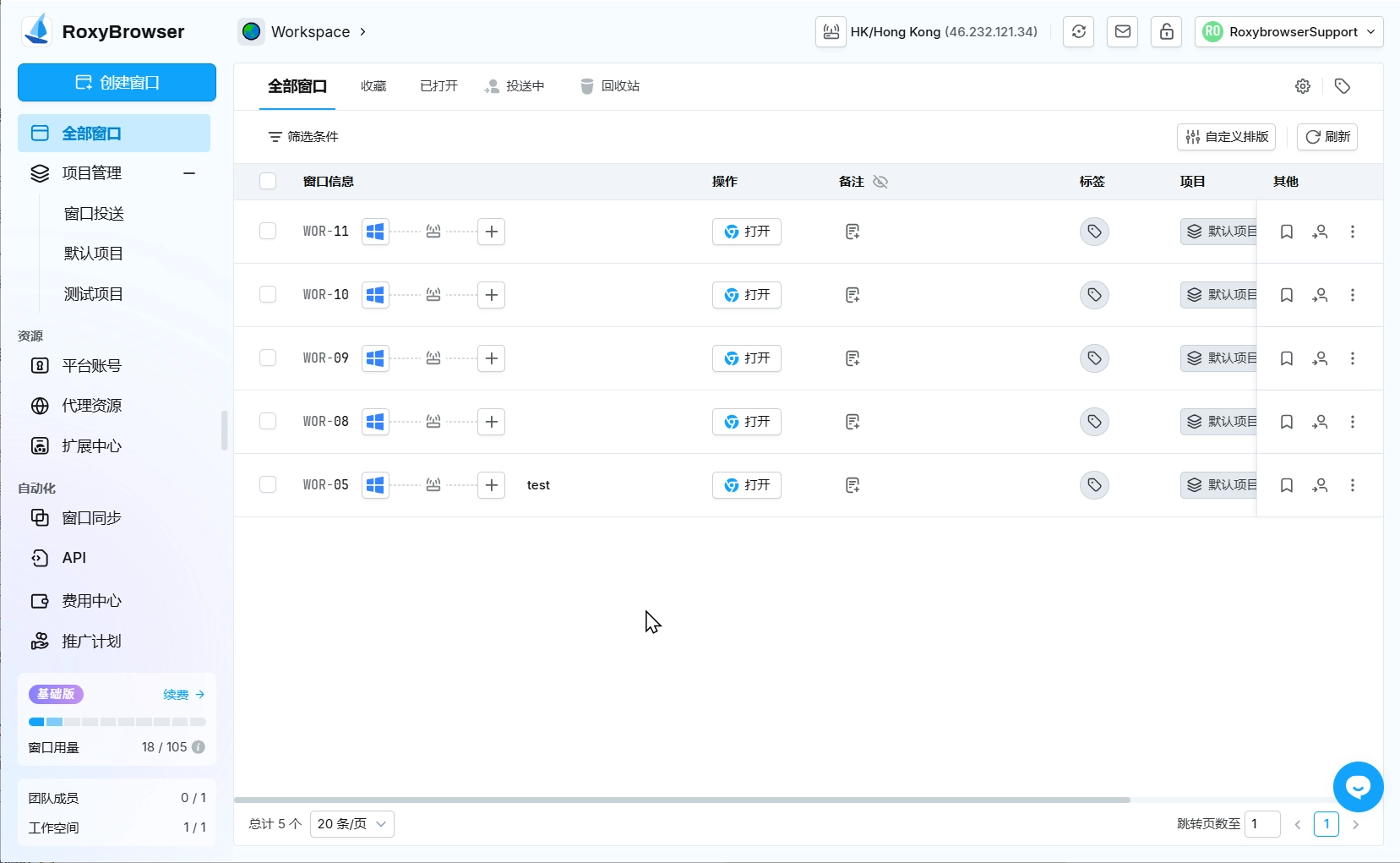
Task: Check the select-all checkbox in table header
Action: (x=268, y=181)
